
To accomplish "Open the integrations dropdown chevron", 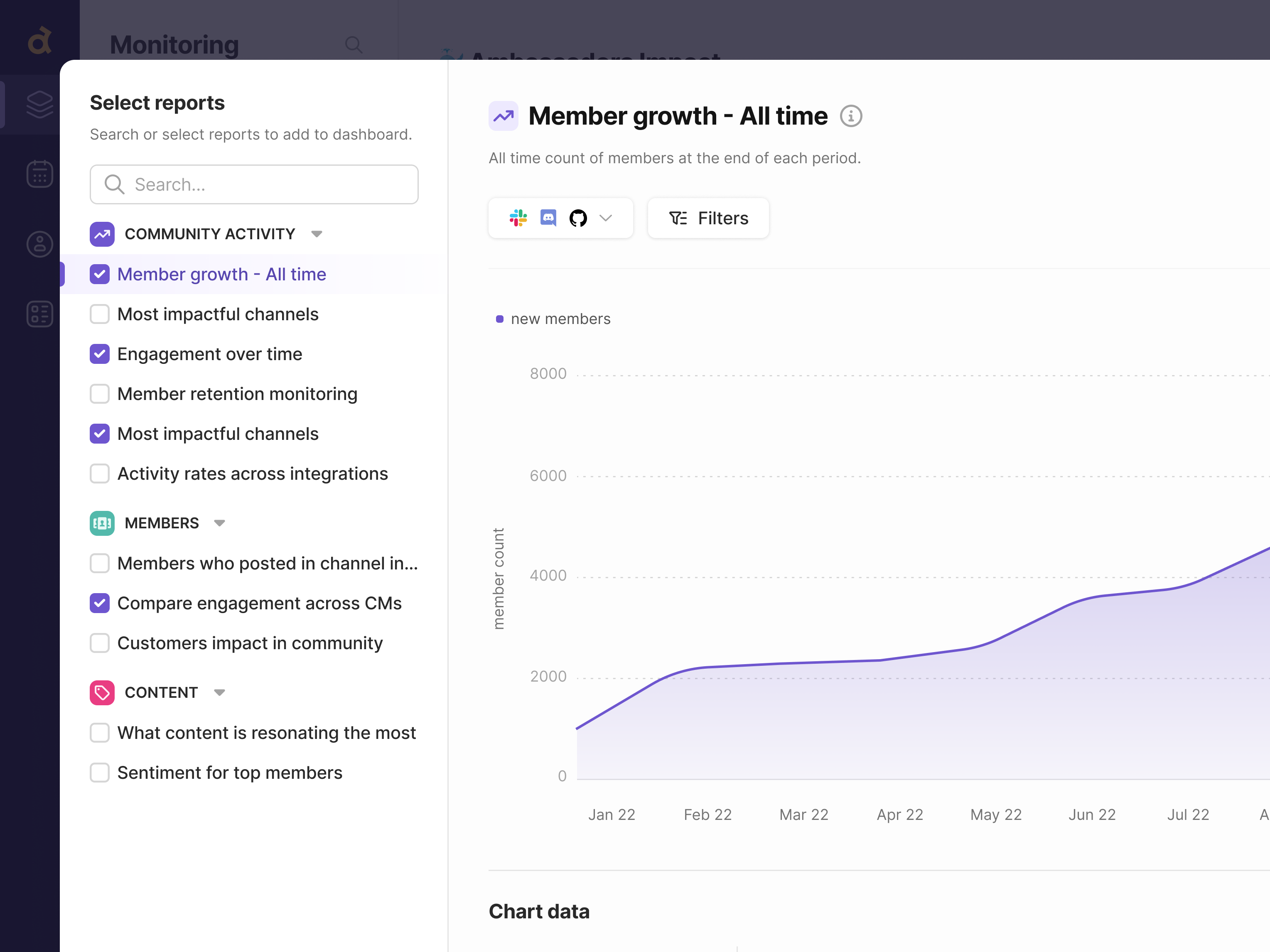I will point(606,218).
